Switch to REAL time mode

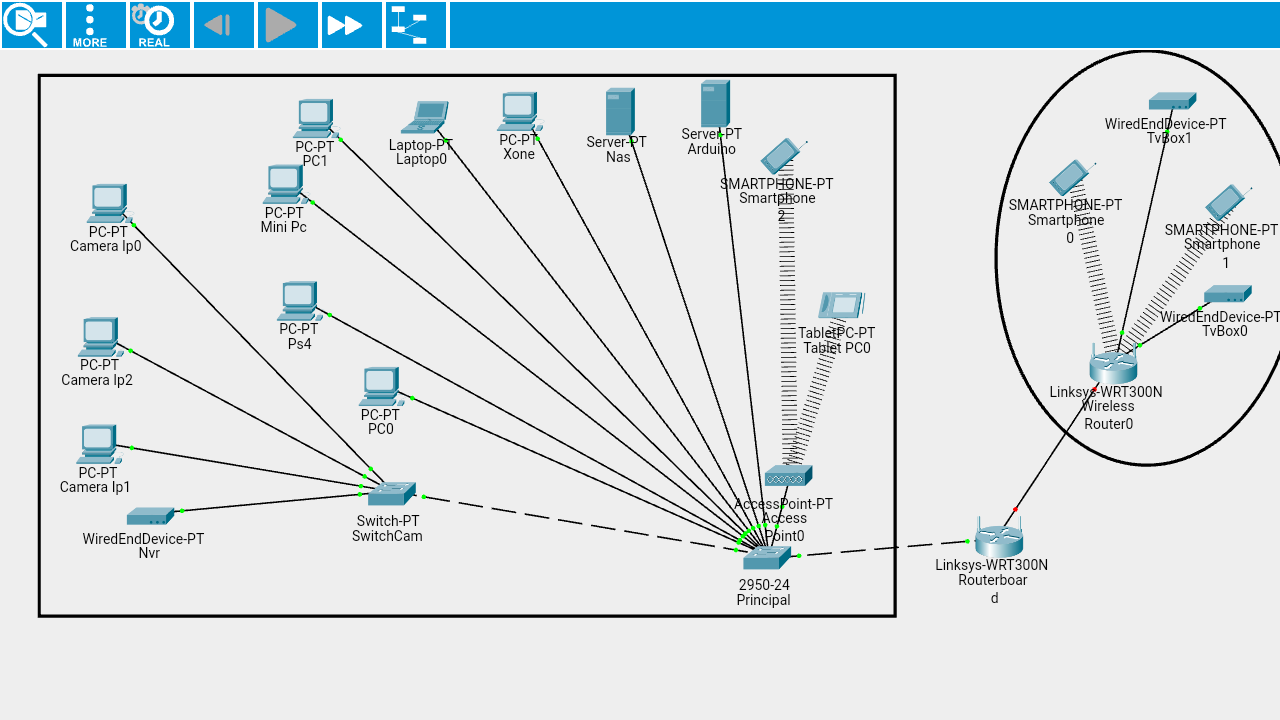click(x=160, y=25)
